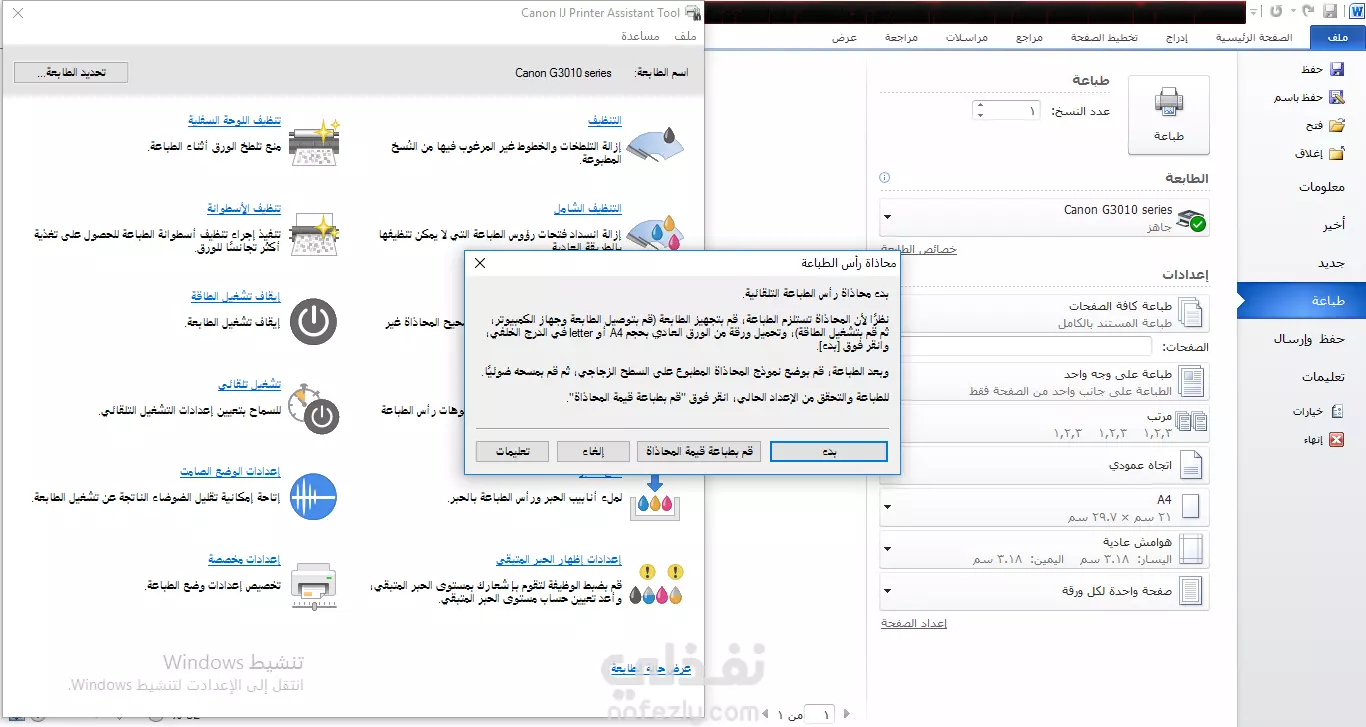Click the Save floppy icon in Word quick access toolbar
Viewport: 1366px width, 727px height.
(1330, 11)
